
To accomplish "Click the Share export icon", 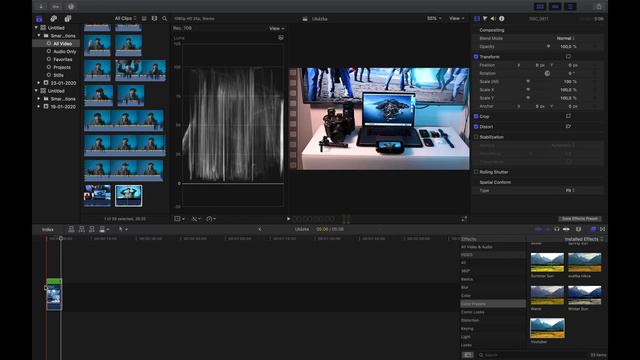I will pyautogui.click(x=599, y=7).
